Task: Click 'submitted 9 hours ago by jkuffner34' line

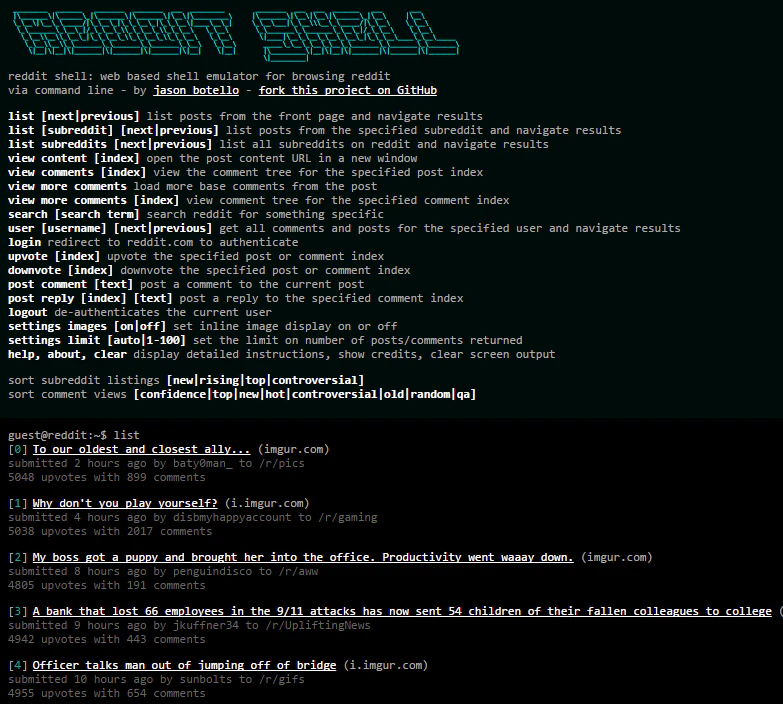Action: [189, 625]
